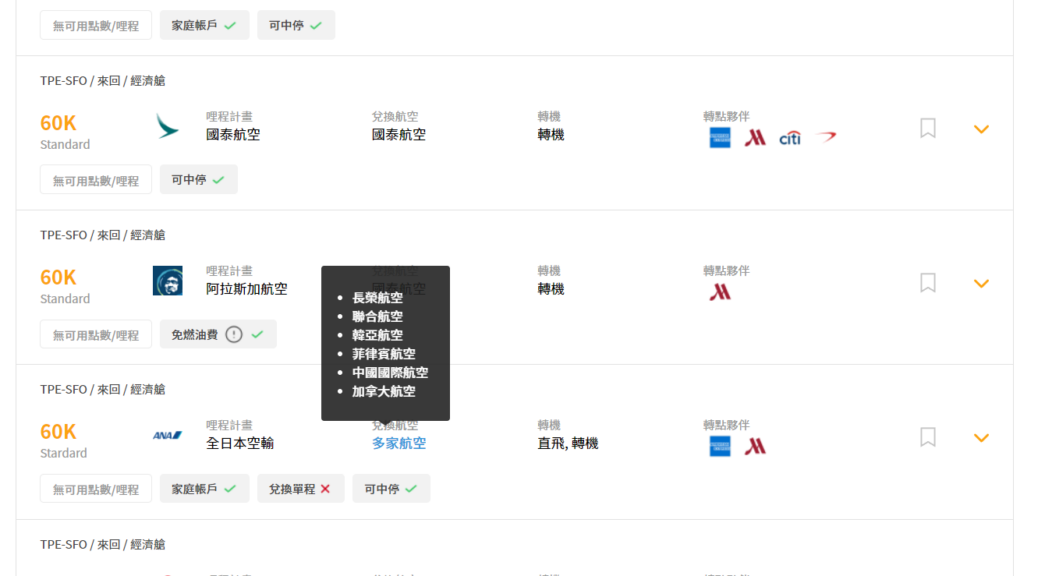
Task: Click the 60K price in 阿拉斯加航空 row
Action: pyautogui.click(x=58, y=277)
